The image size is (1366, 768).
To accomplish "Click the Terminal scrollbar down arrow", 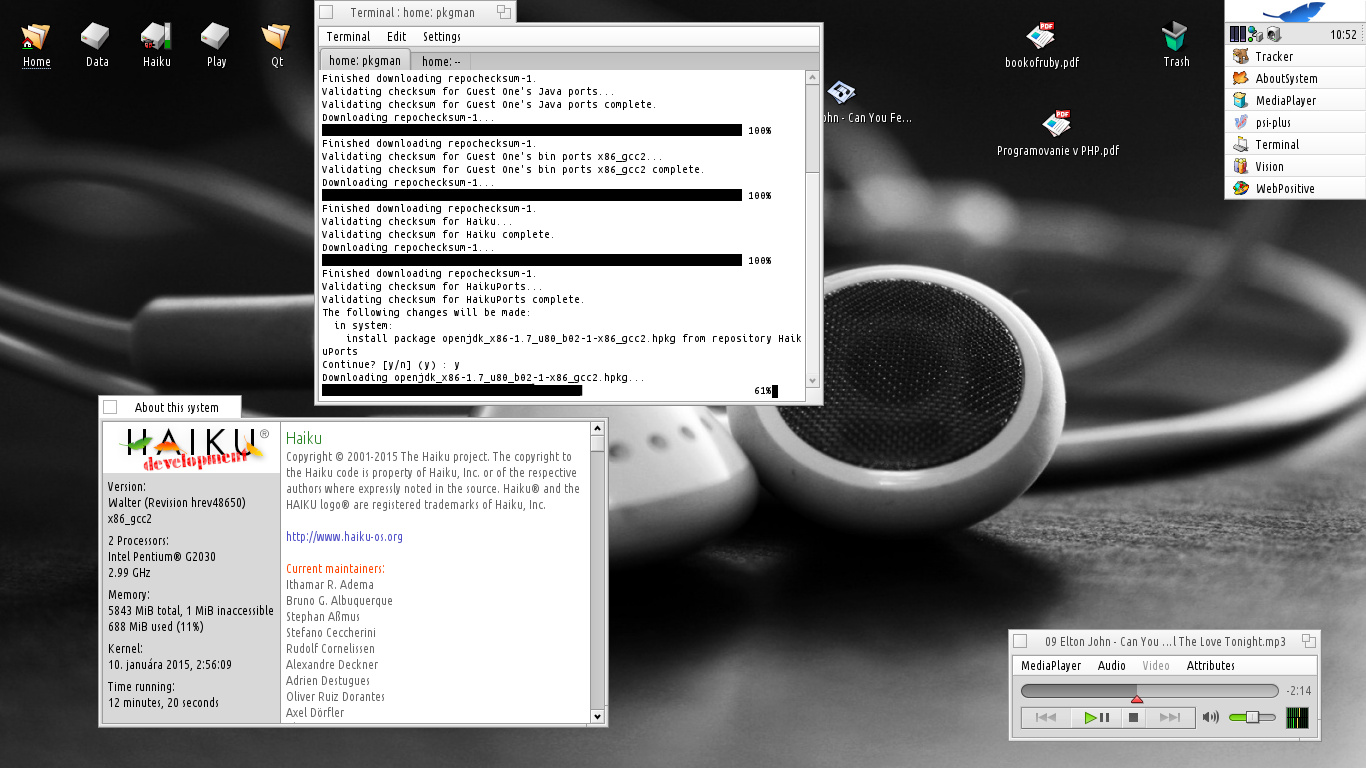I will pyautogui.click(x=812, y=381).
